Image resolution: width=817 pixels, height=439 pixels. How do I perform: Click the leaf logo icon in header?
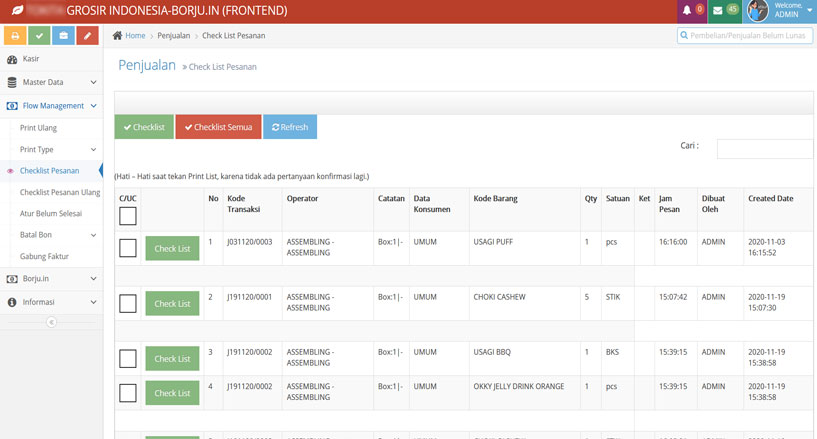17,10
